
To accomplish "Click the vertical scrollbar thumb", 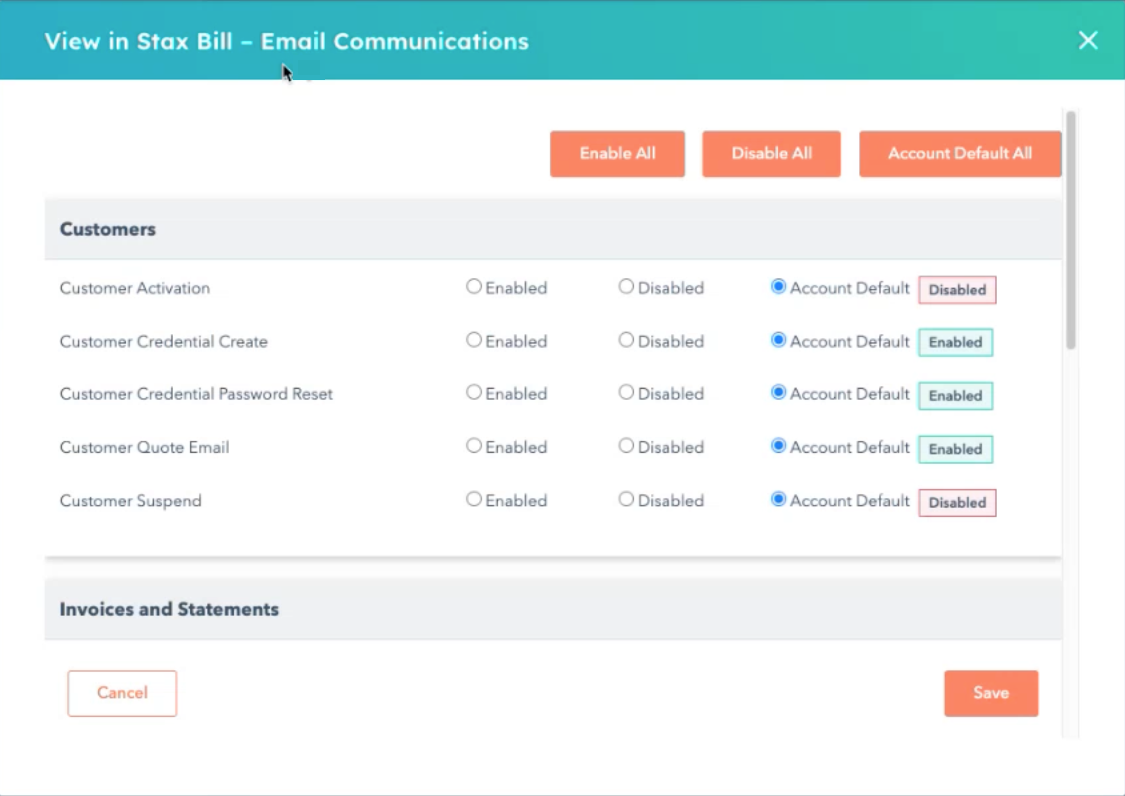I will coord(1070,230).
